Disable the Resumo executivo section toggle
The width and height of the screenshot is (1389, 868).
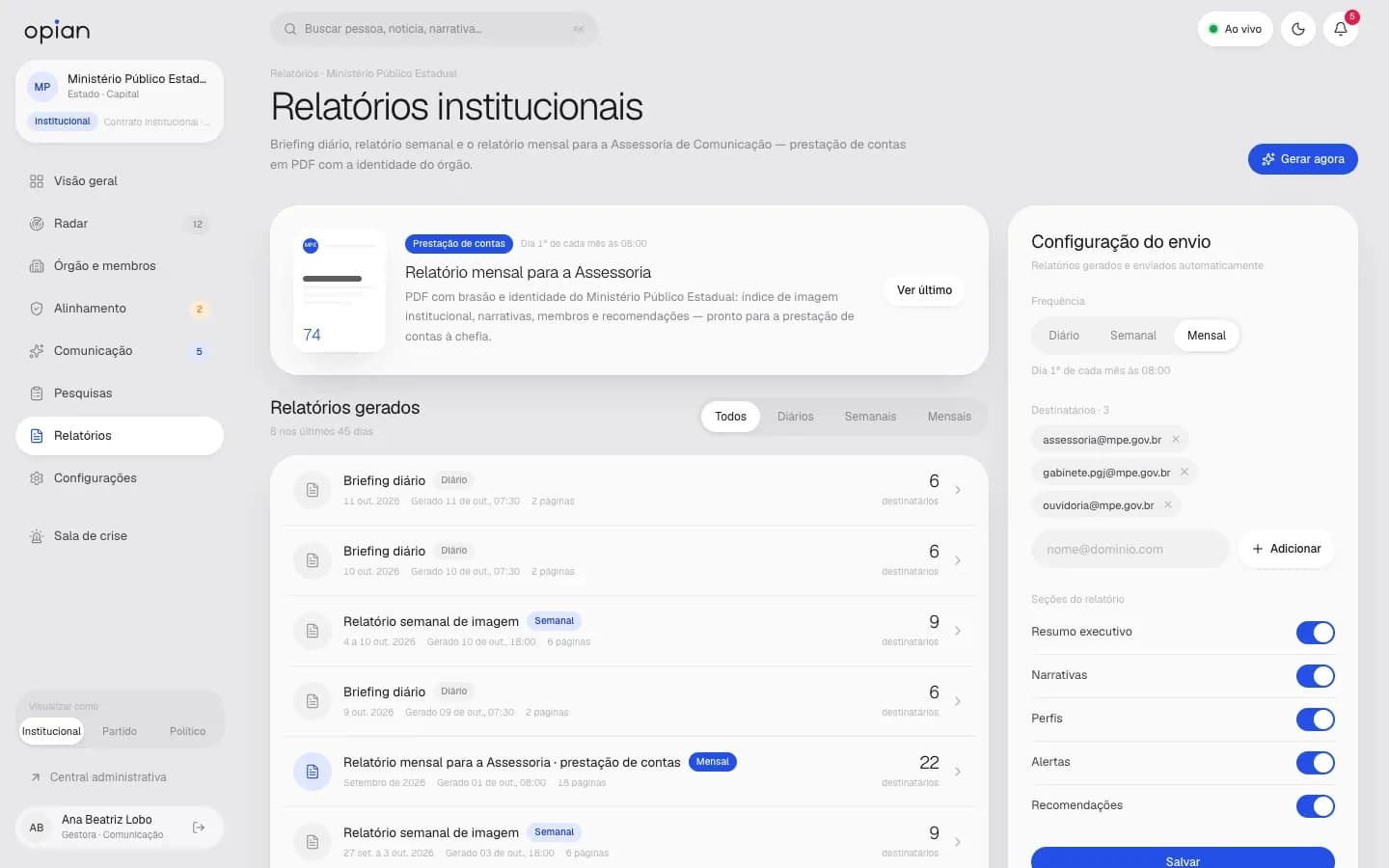pyautogui.click(x=1316, y=633)
